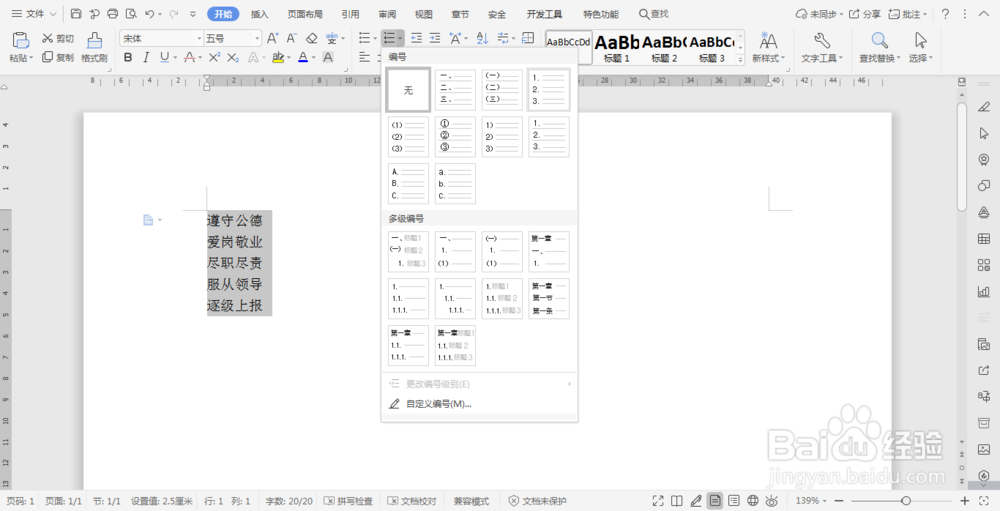1000x511 pixels.
Task: Select the None (无) numbering option
Action: pos(408,91)
